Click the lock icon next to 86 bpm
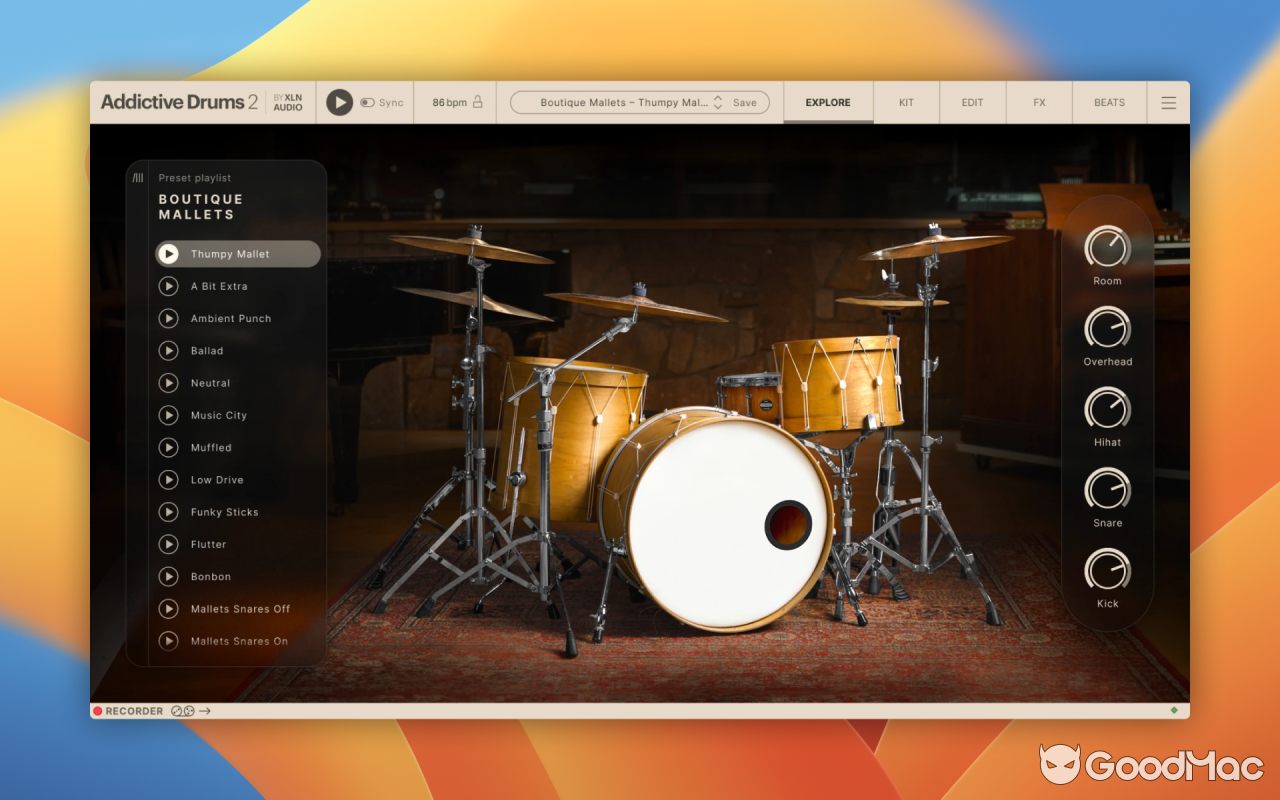1280x800 pixels. pyautogui.click(x=478, y=101)
